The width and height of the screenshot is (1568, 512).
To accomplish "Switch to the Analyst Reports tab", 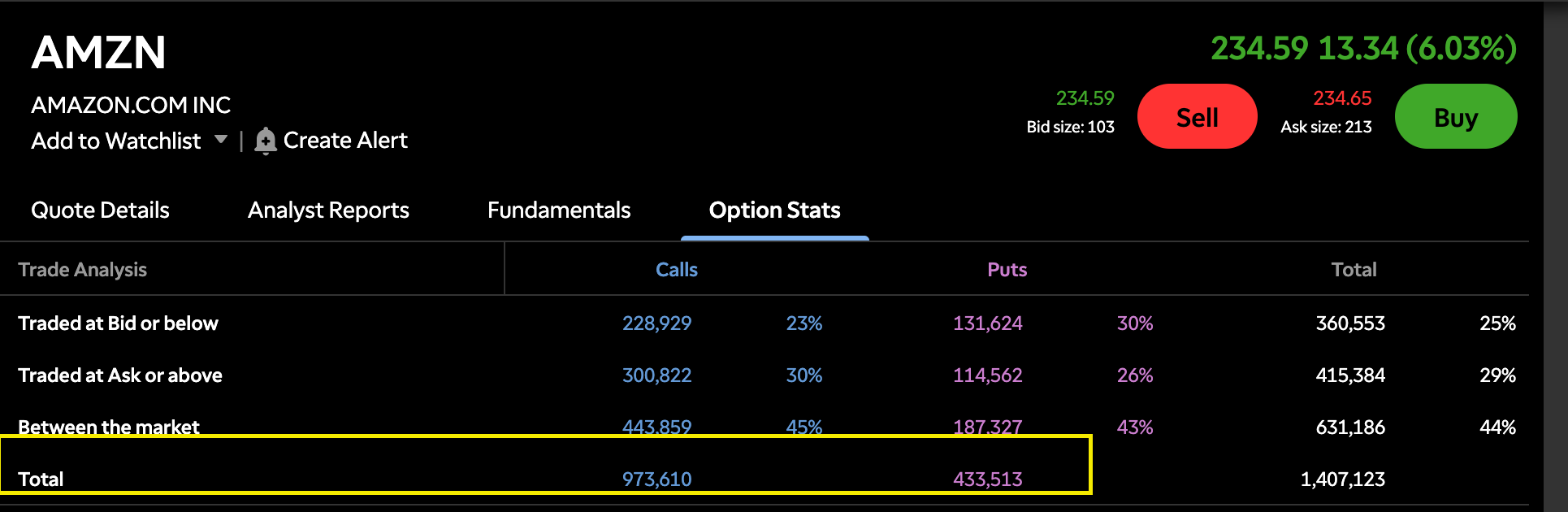I will 328,210.
